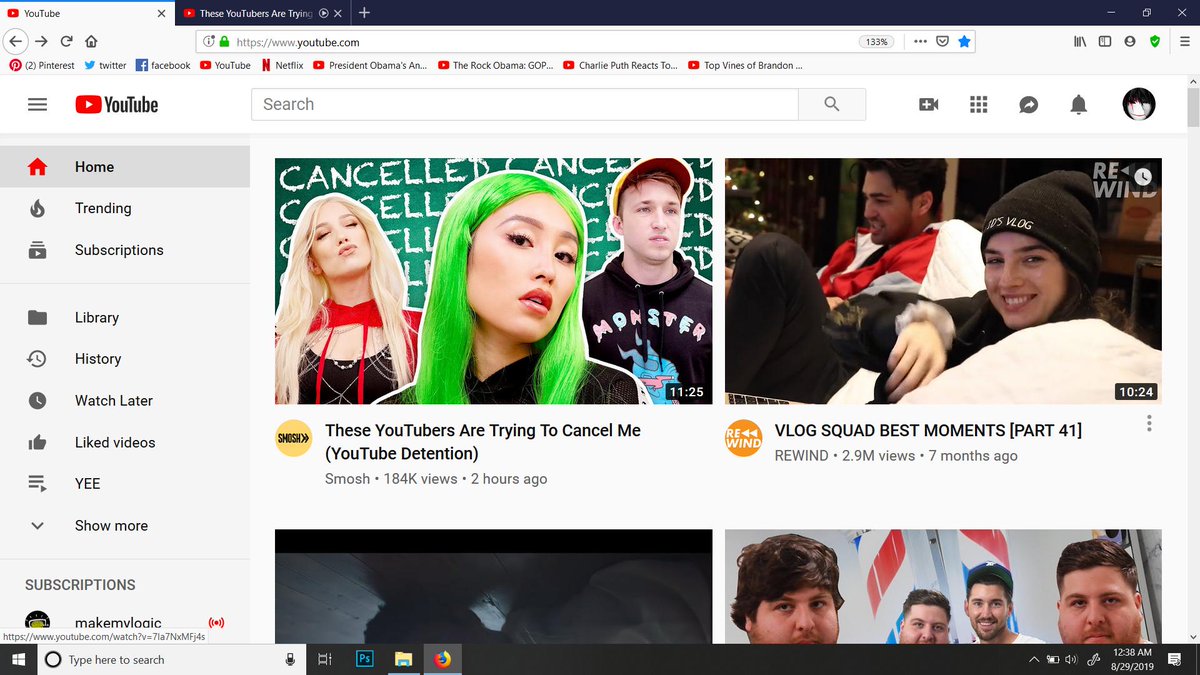Click the green shield extension icon
This screenshot has width=1200, height=675.
click(x=1155, y=42)
